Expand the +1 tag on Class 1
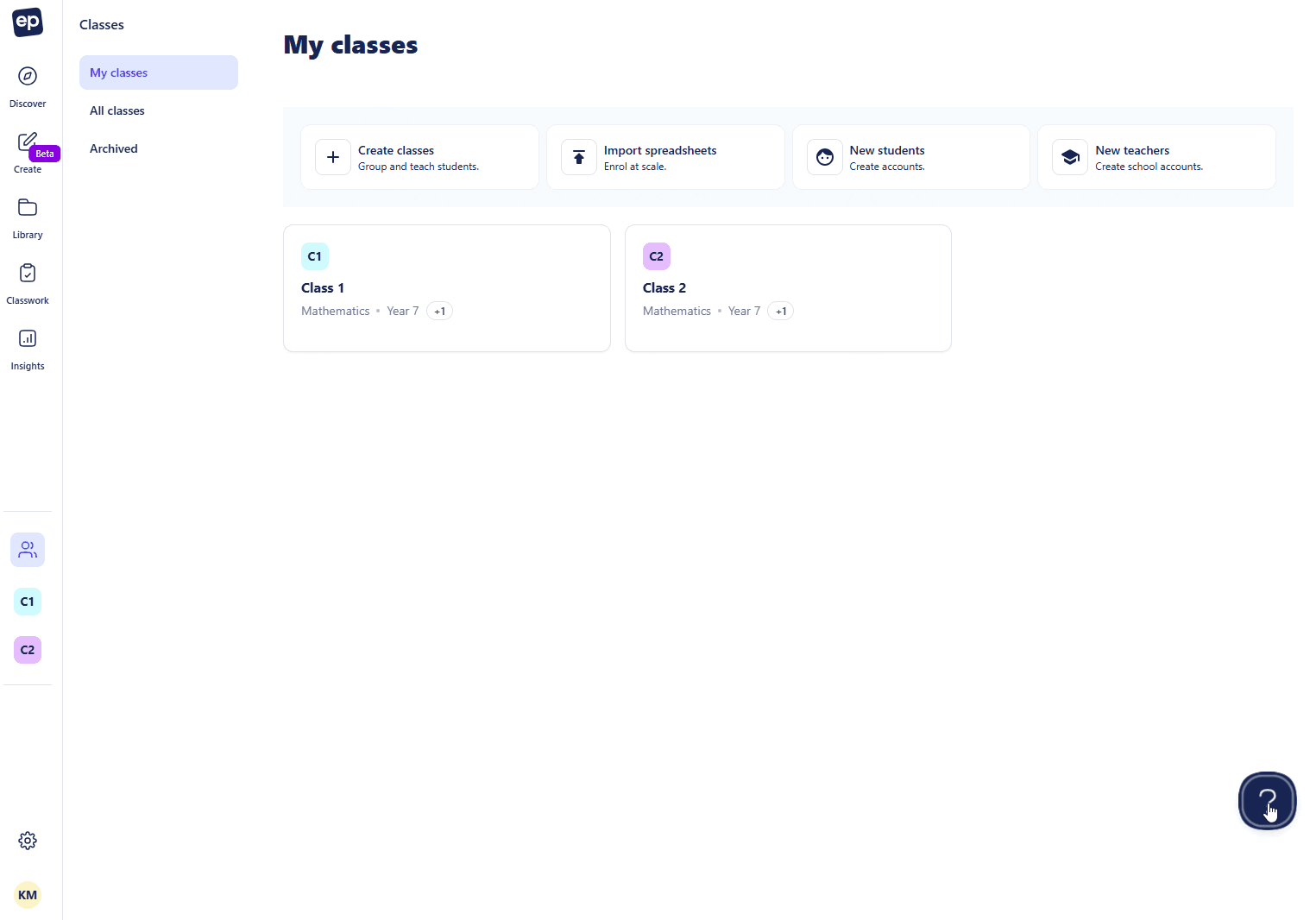1316x920 pixels. tap(439, 312)
